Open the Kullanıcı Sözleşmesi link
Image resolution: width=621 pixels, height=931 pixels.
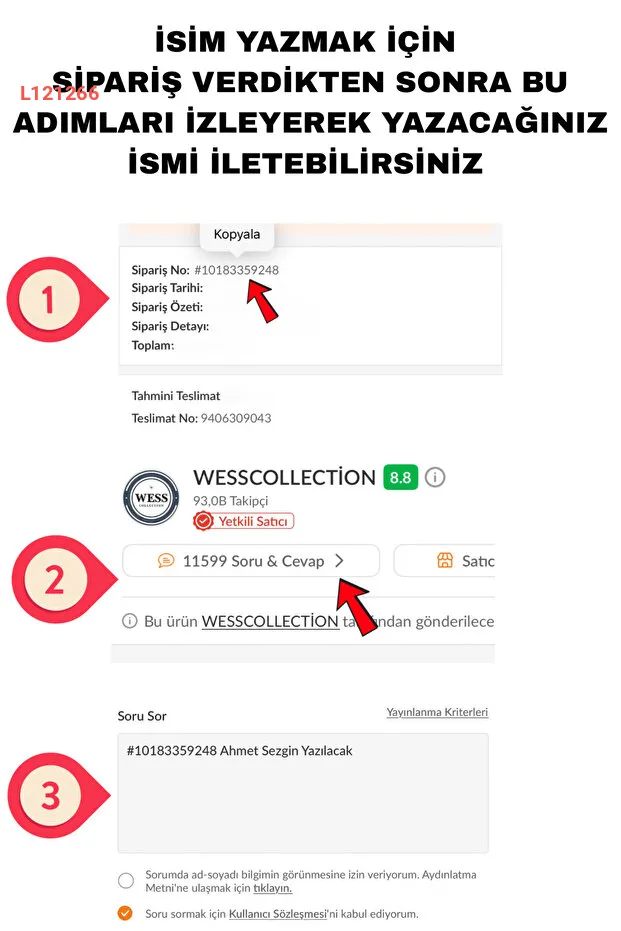click(278, 914)
